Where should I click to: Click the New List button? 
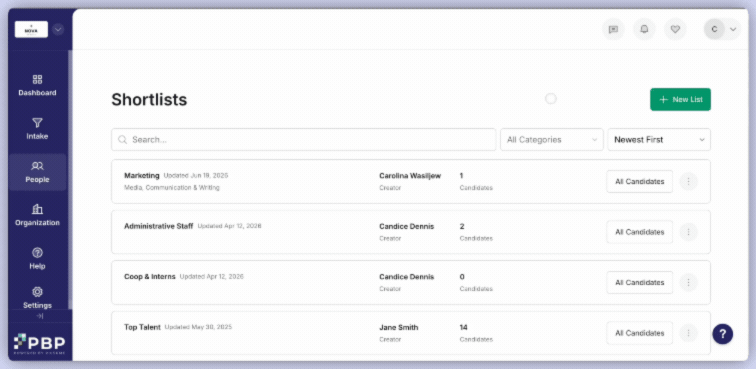[680, 99]
